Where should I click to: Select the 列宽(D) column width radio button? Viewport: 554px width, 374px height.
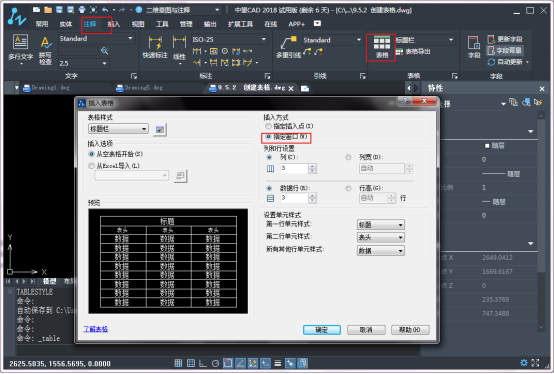[348, 157]
